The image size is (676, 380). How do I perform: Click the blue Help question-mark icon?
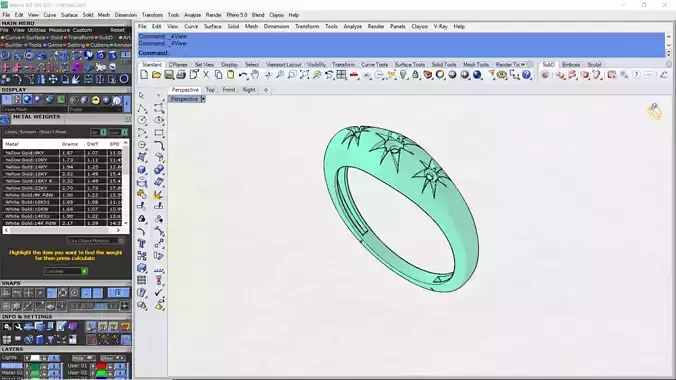(x=526, y=75)
